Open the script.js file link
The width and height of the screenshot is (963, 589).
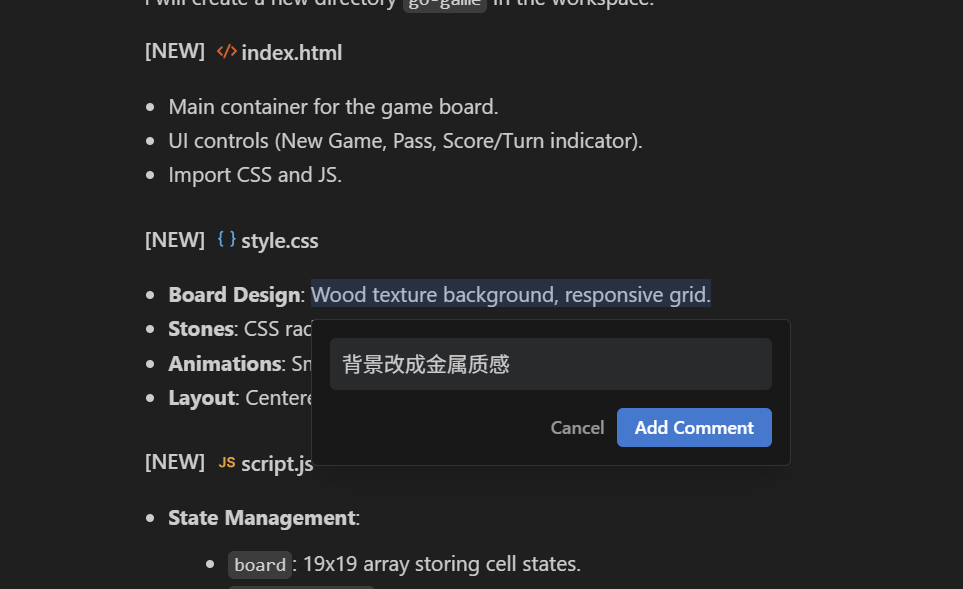click(x=277, y=464)
